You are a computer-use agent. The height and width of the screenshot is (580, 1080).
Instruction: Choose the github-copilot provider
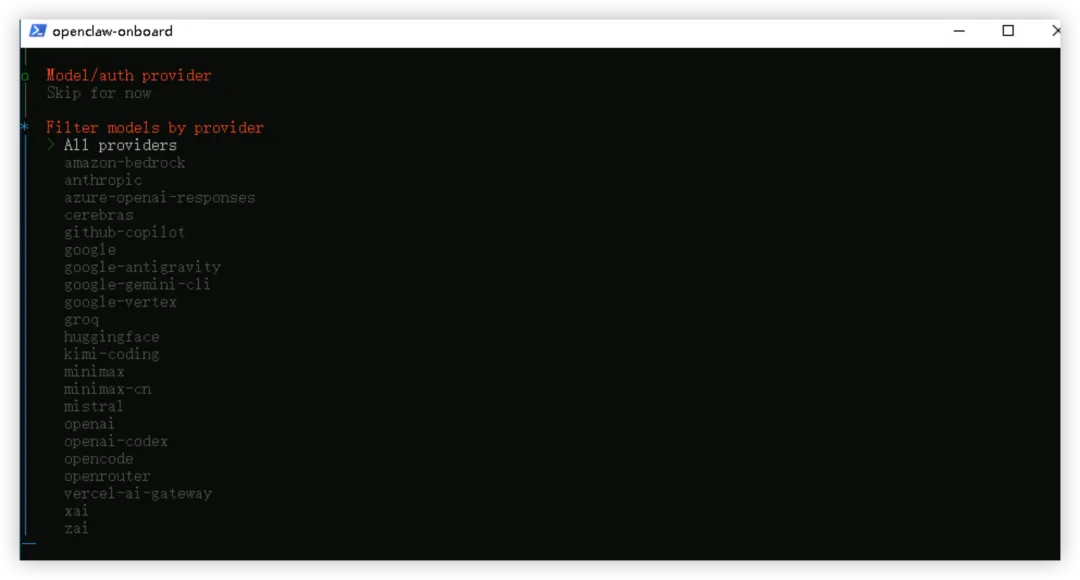click(125, 232)
